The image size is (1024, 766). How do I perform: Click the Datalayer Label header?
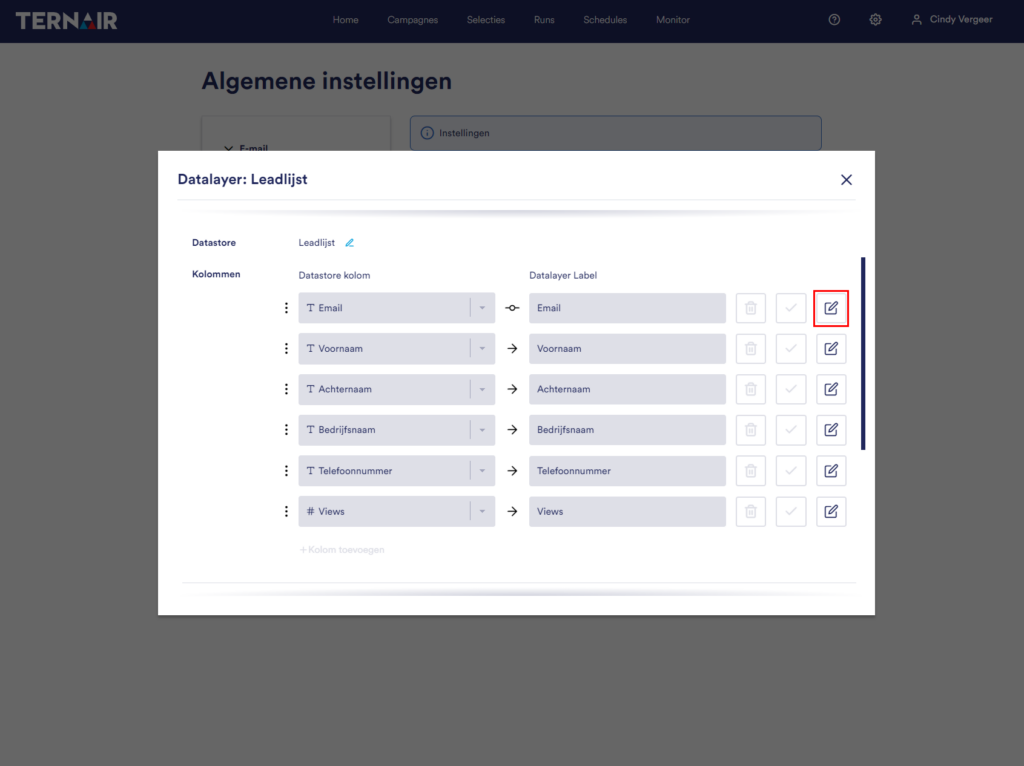[x=563, y=276]
